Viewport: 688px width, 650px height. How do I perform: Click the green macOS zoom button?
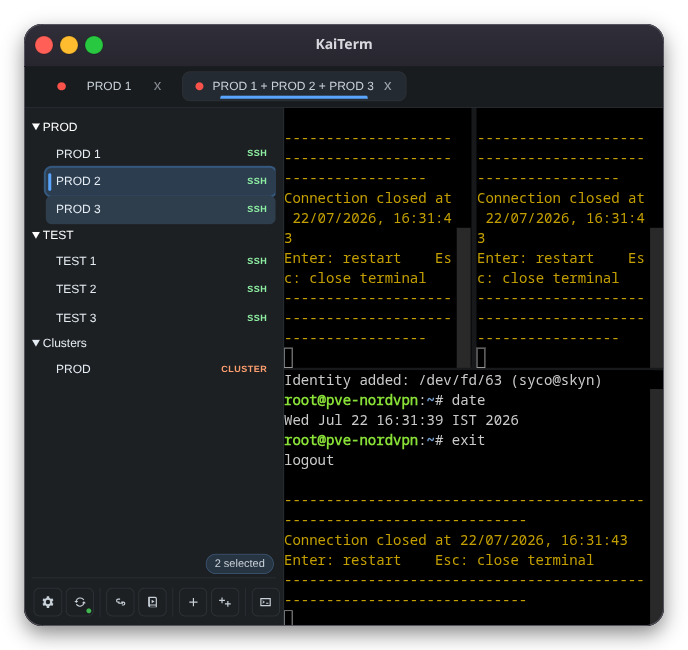94,45
